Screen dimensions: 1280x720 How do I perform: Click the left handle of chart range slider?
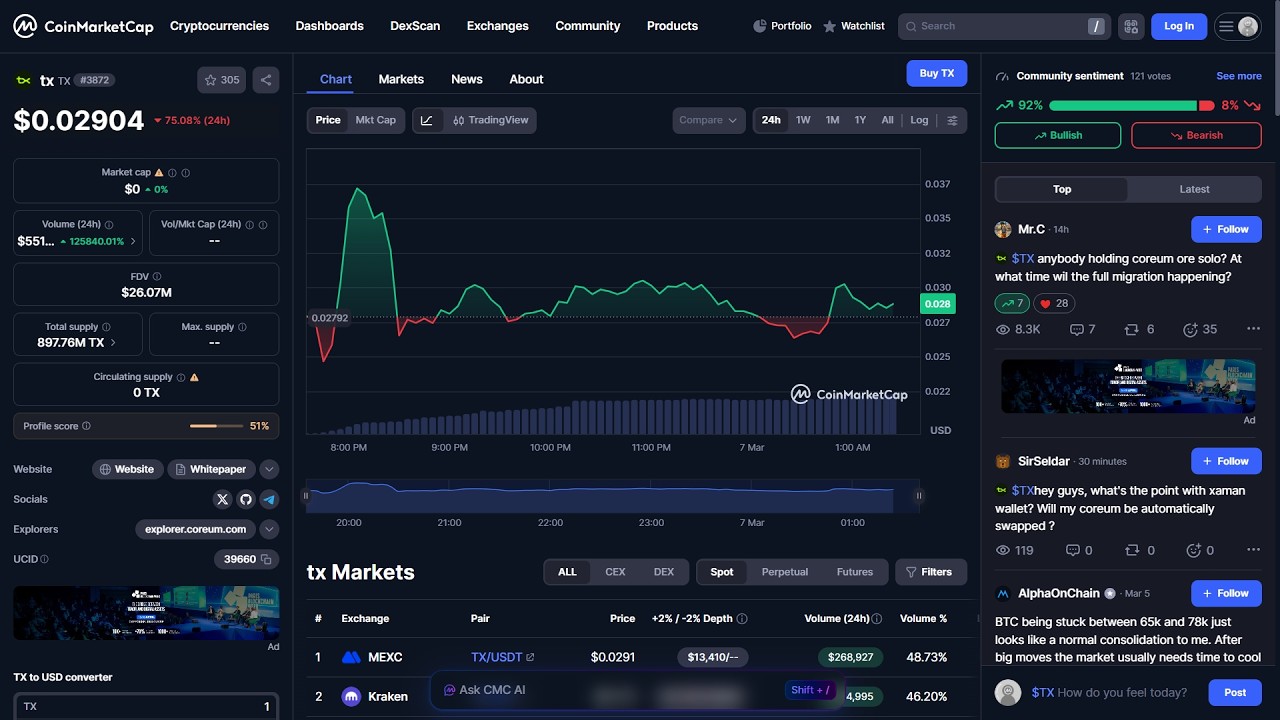coord(307,495)
